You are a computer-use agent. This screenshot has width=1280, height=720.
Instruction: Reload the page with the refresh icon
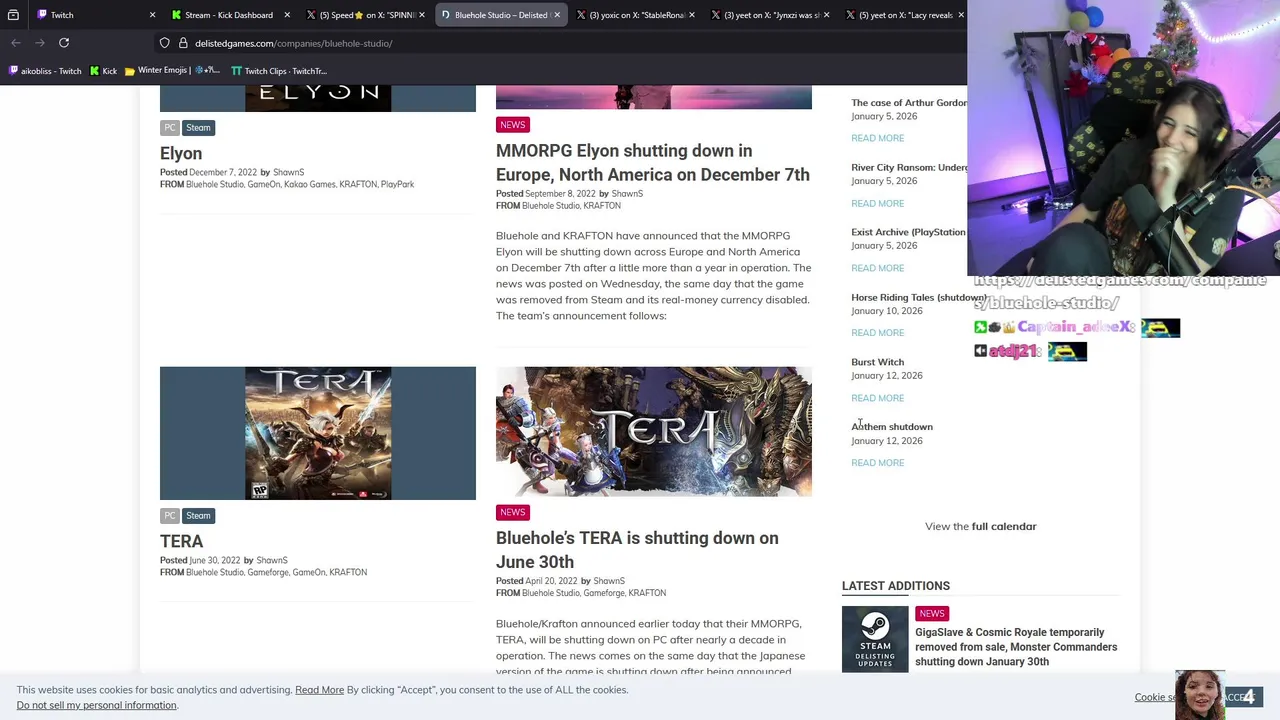64,43
